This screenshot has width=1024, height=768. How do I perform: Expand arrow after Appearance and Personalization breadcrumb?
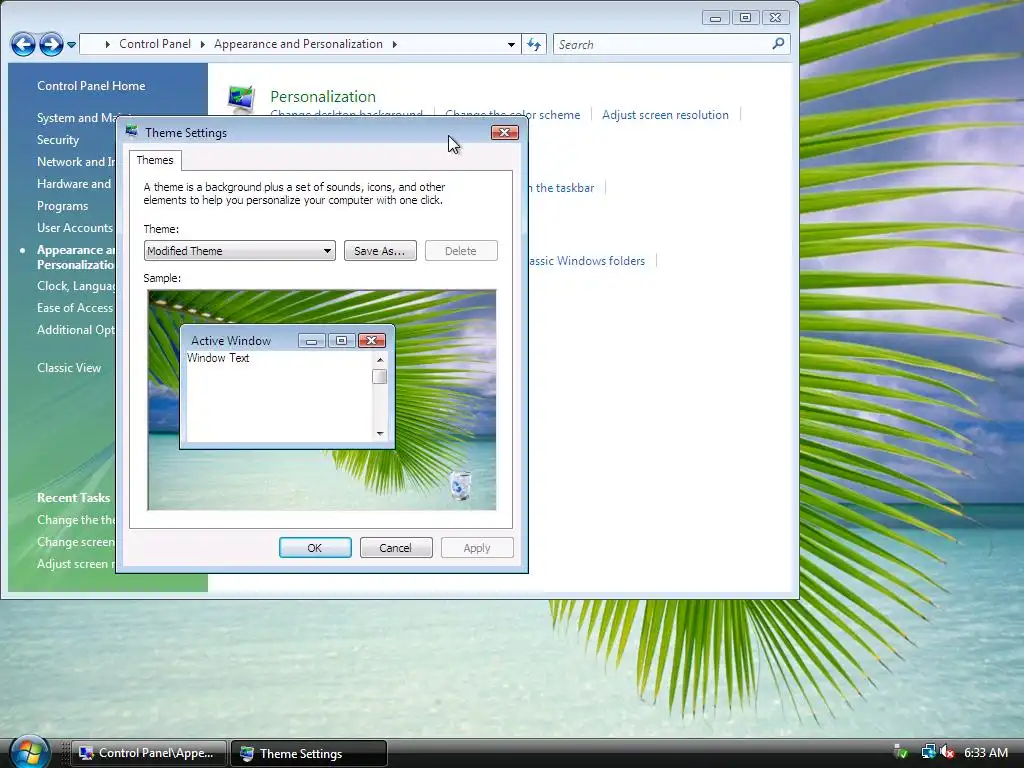coord(394,44)
